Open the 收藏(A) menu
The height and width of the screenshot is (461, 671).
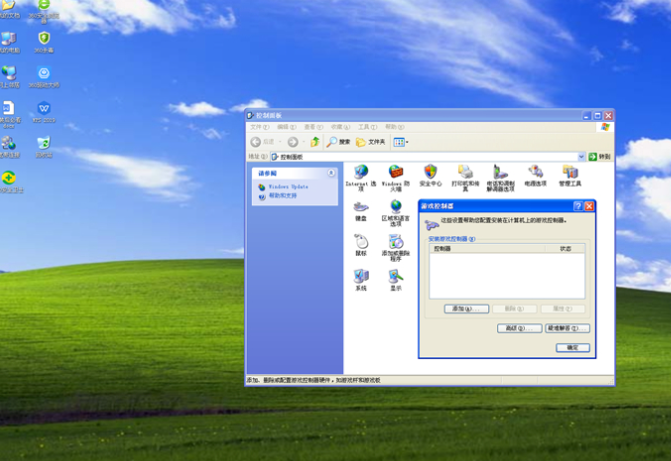340,127
